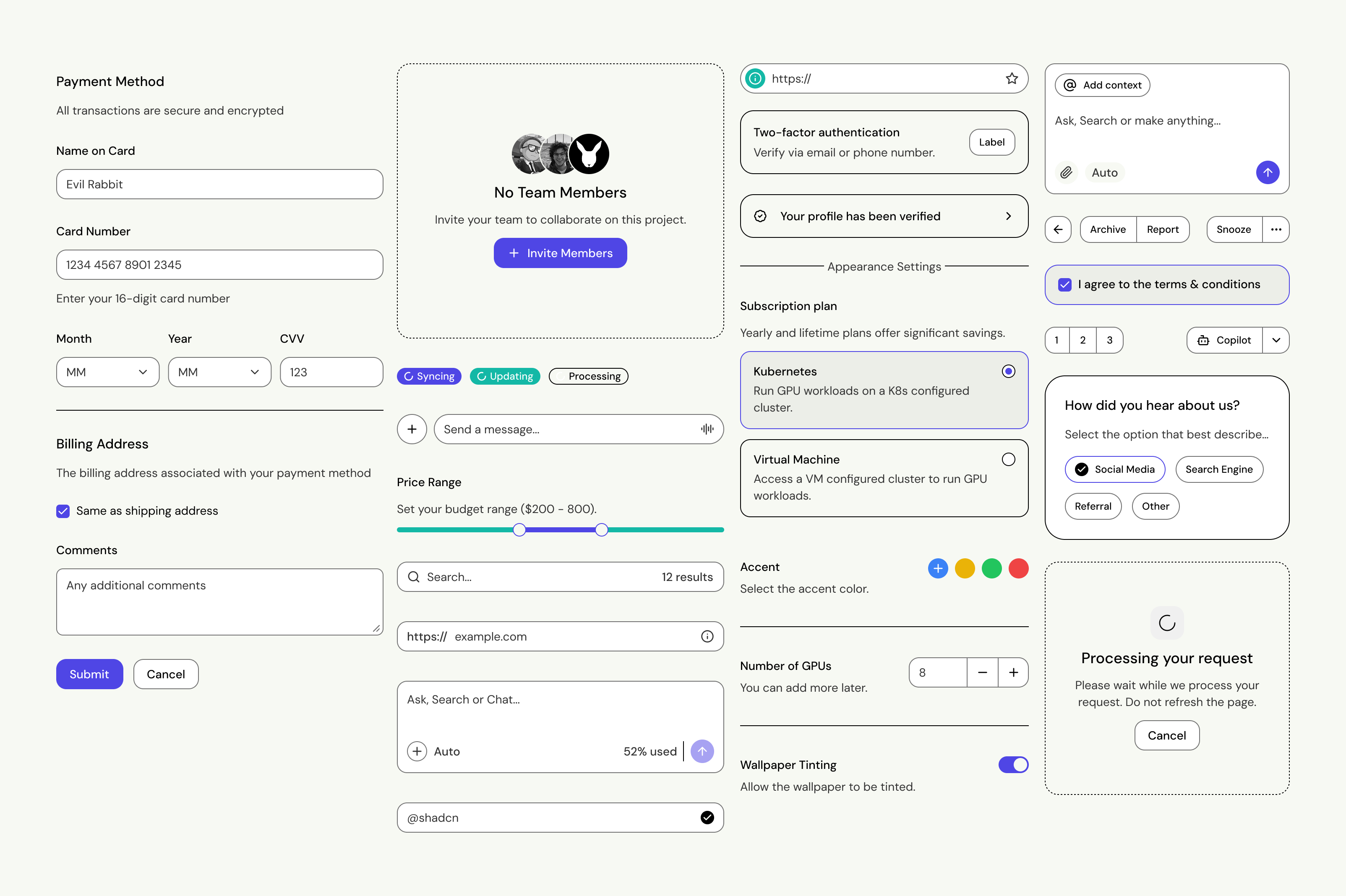
Task: Switch to segment 2 in the number selector
Action: point(1083,340)
